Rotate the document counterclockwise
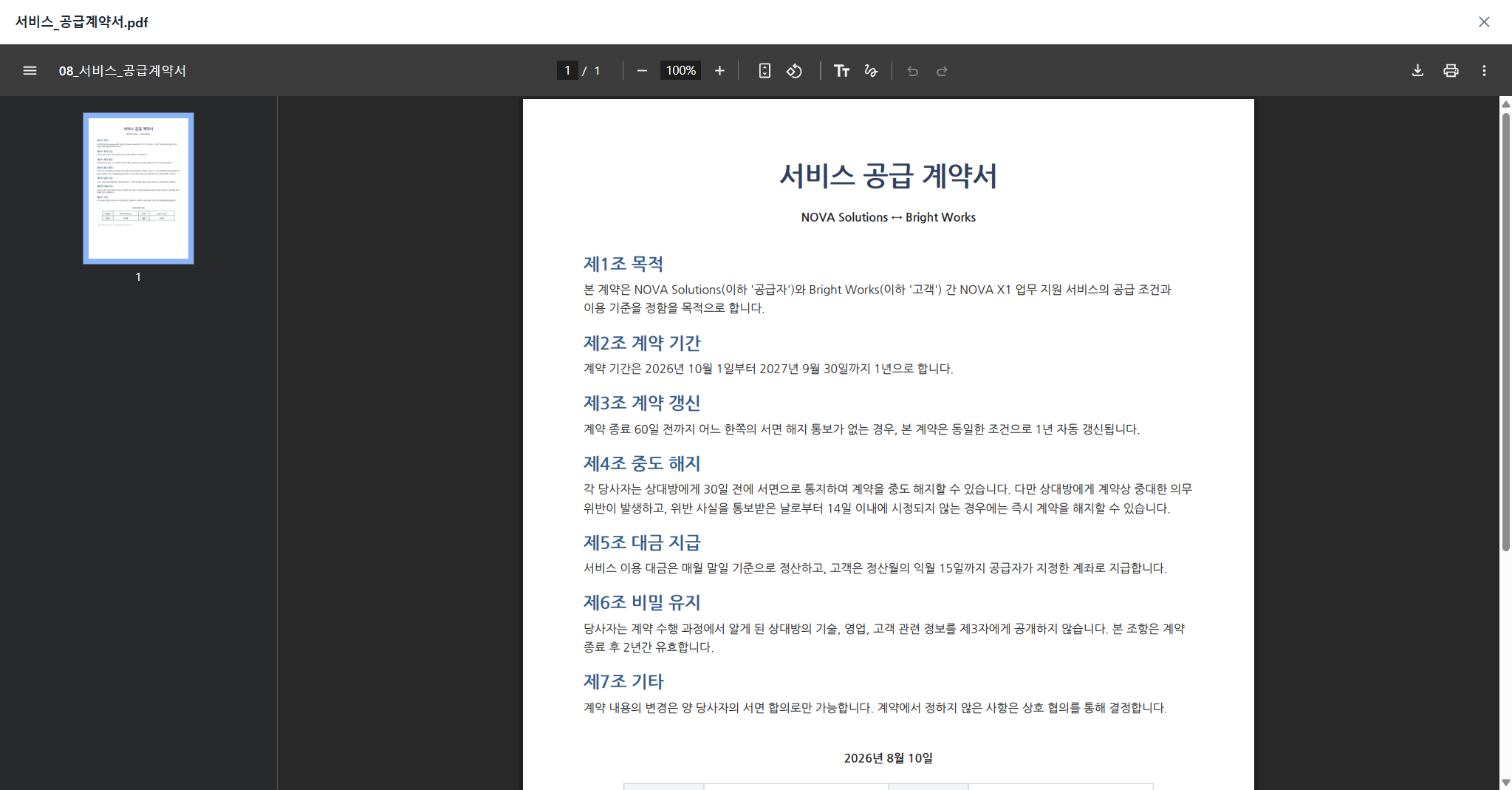The width and height of the screenshot is (1512, 790). click(794, 71)
